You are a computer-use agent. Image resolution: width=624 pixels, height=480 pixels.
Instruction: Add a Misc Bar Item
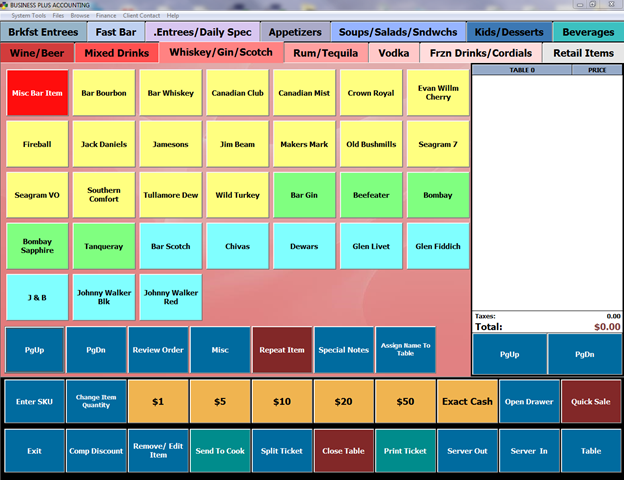[37, 93]
